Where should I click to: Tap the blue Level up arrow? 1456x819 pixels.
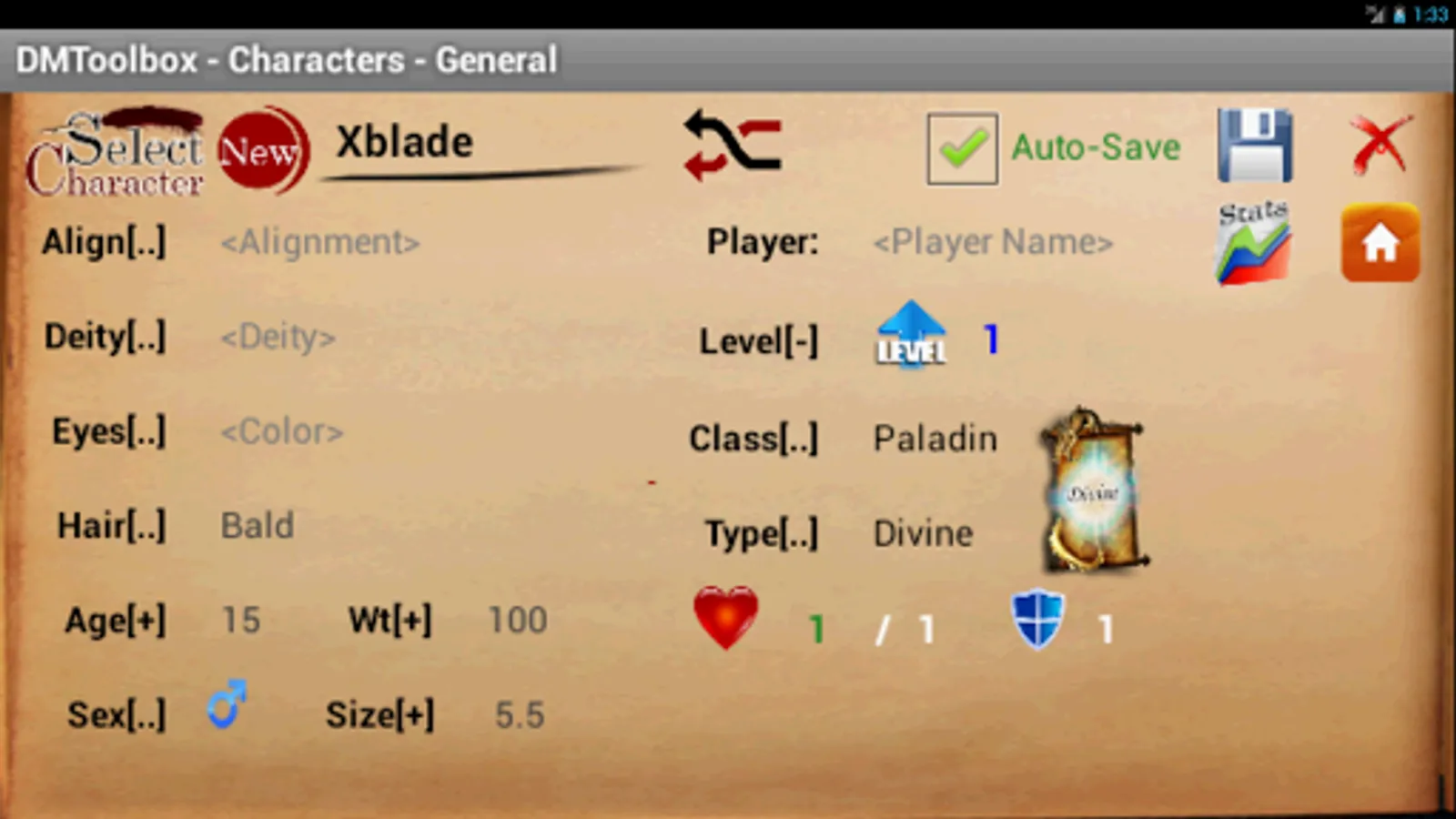pos(911,335)
